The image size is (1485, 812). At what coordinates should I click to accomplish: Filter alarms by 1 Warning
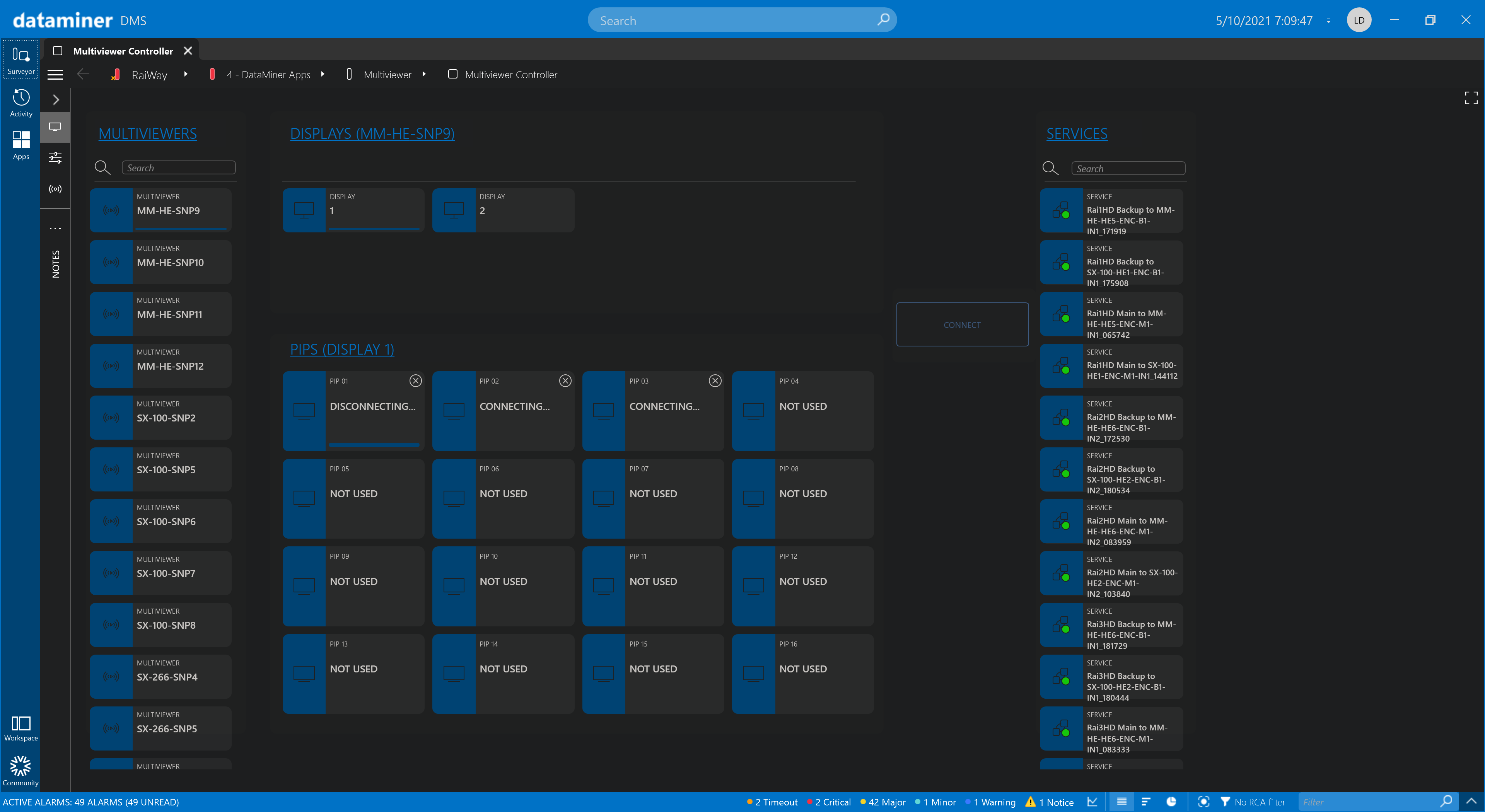point(990,802)
